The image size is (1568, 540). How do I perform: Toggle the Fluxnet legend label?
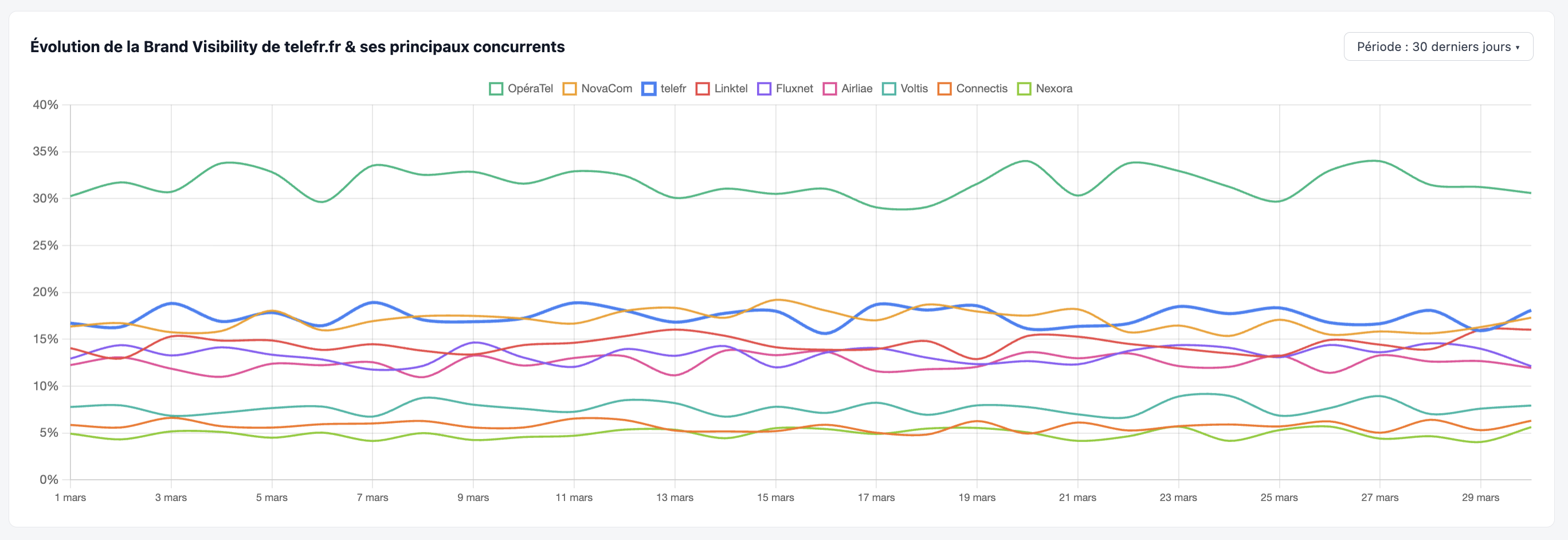pyautogui.click(x=794, y=89)
